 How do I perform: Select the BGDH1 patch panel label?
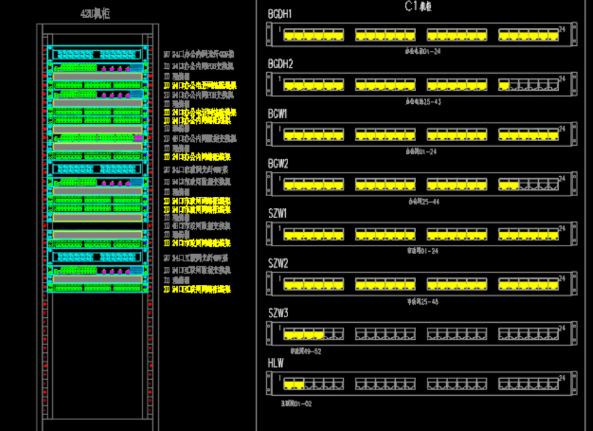[x=279, y=14]
